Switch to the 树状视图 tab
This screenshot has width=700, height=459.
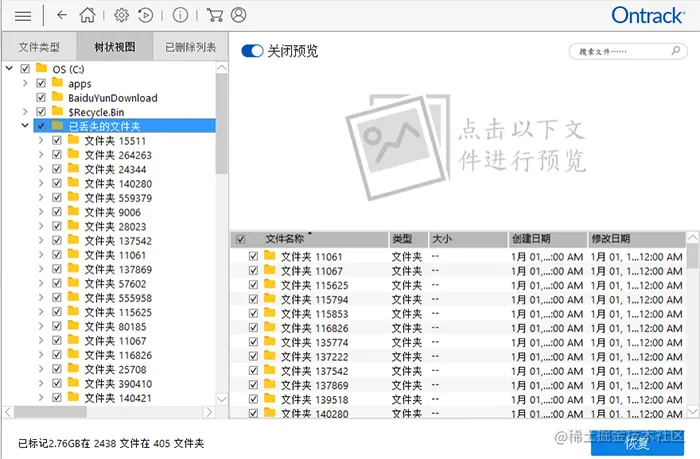[115, 46]
